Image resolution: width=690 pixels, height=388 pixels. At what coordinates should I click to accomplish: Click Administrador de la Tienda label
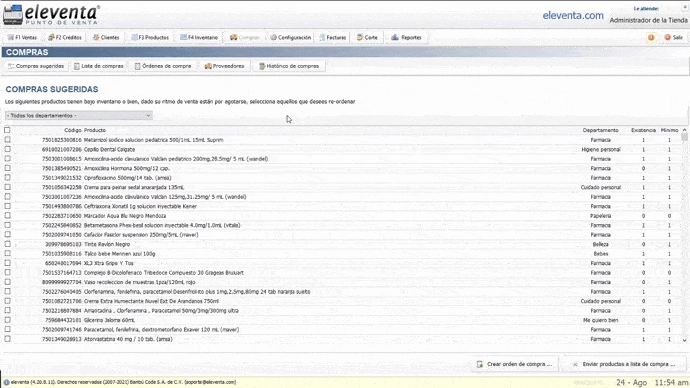[648, 20]
